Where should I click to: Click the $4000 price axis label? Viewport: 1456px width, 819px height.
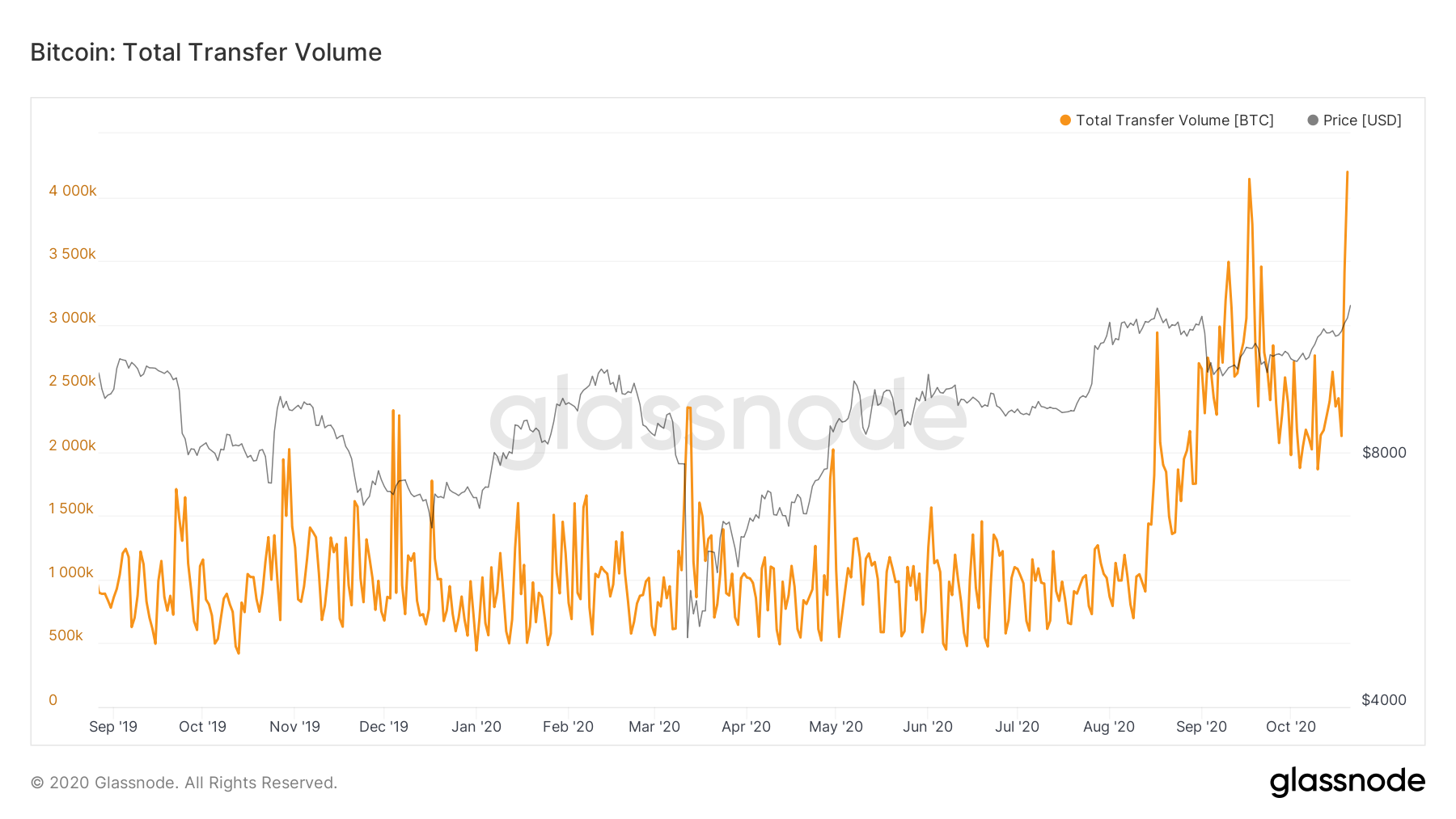click(x=1384, y=700)
